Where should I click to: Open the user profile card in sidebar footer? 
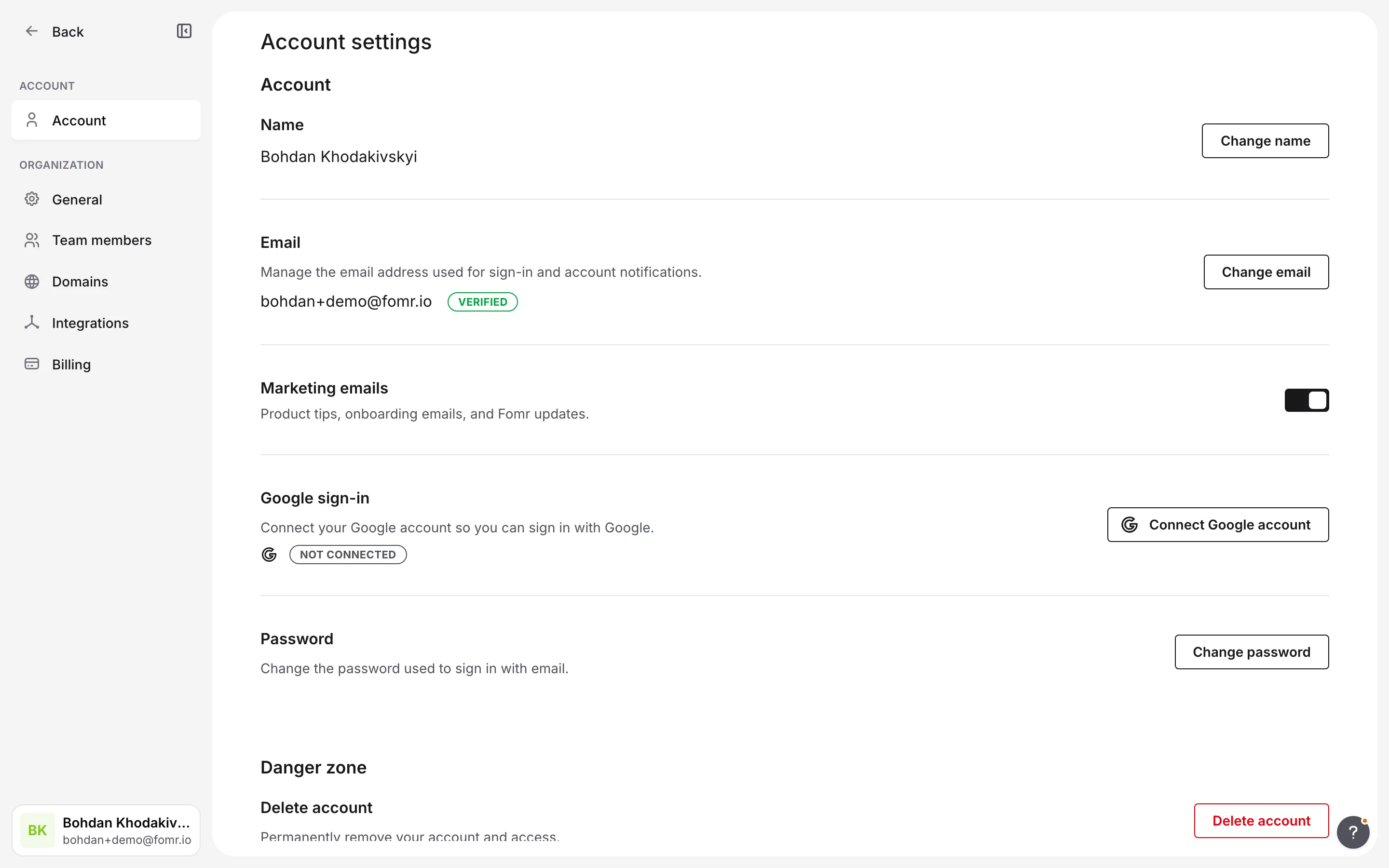coord(106,830)
